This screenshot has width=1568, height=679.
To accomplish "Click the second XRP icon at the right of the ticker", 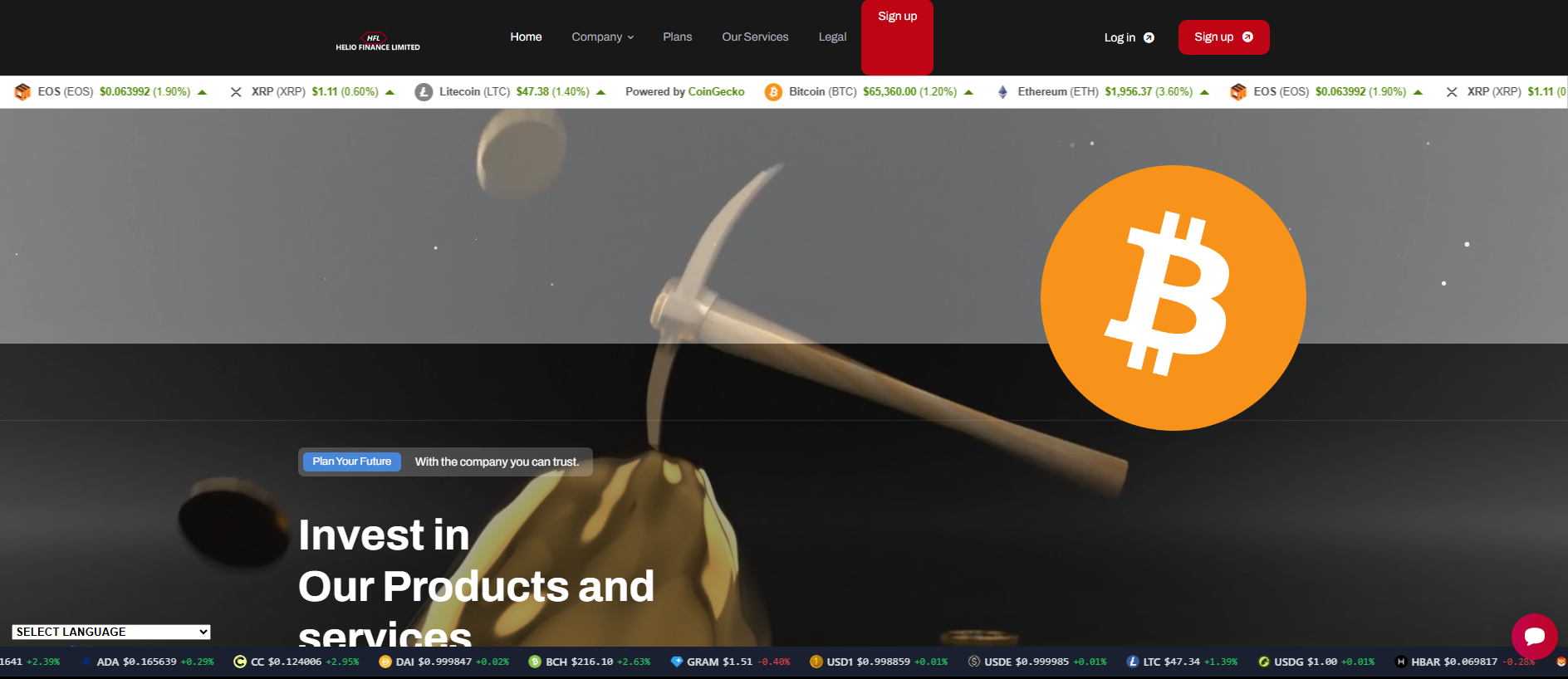I will point(1452,92).
